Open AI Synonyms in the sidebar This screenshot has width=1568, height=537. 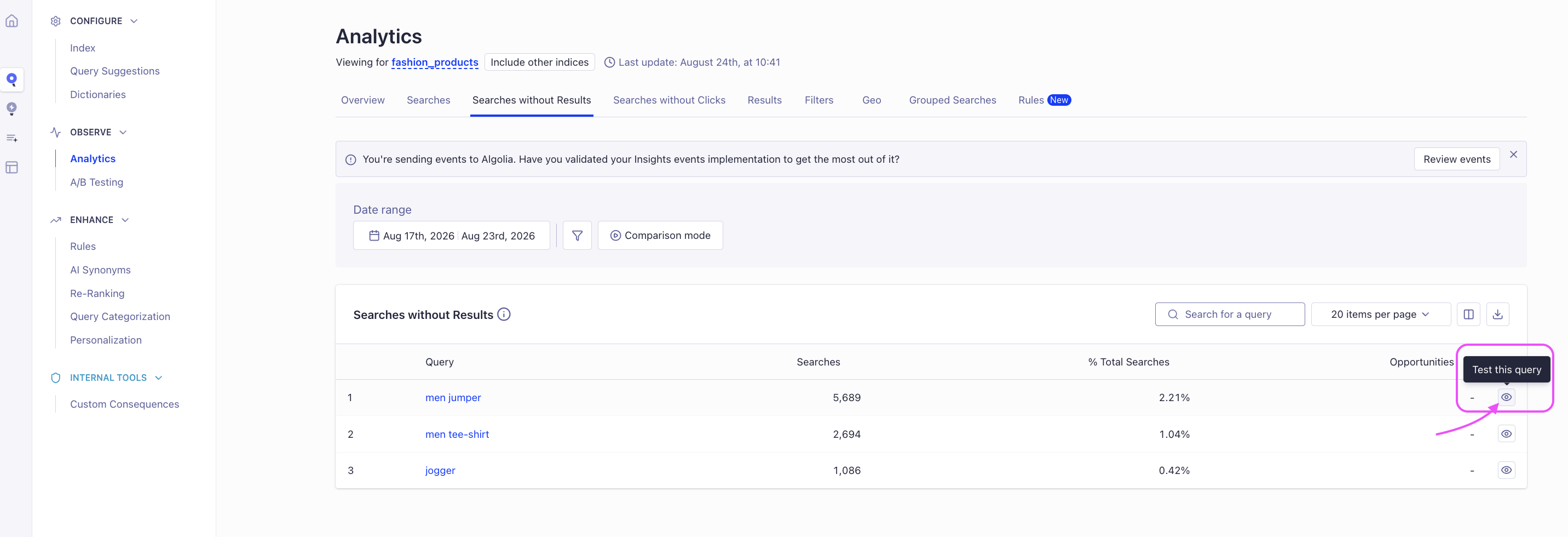[x=100, y=270]
